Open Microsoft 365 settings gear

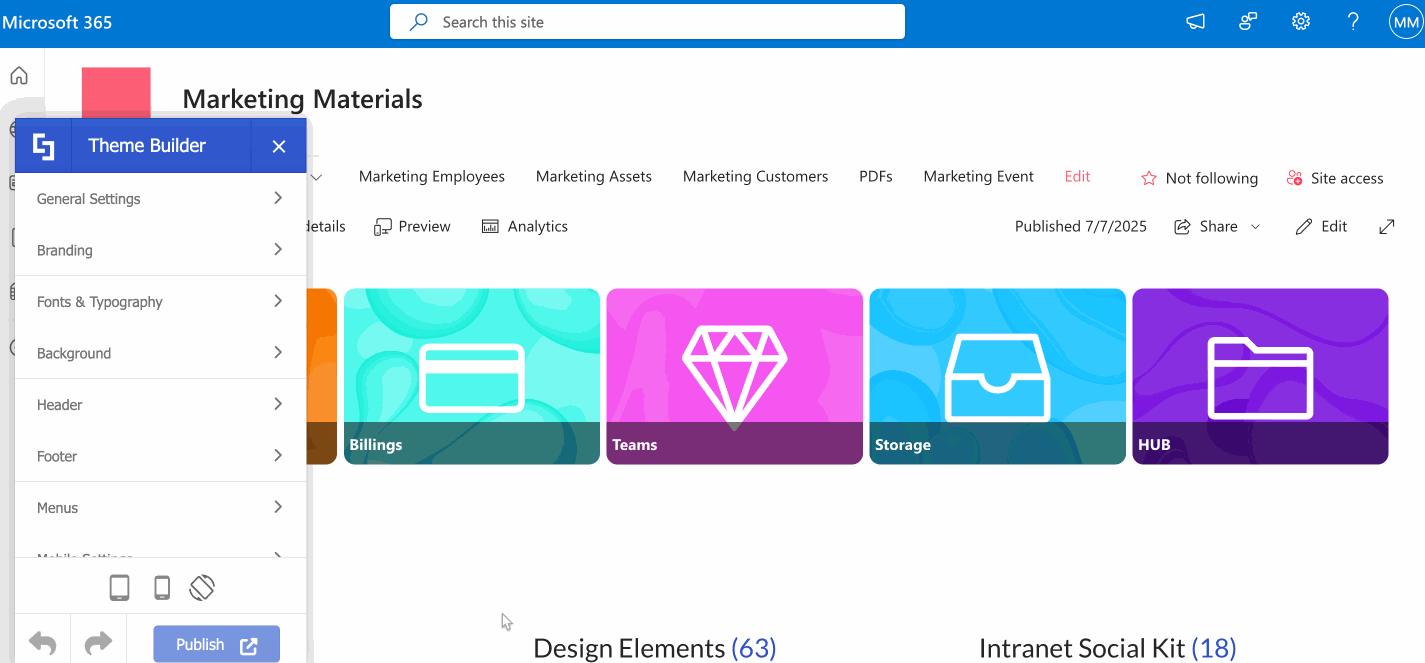pyautogui.click(x=1301, y=21)
